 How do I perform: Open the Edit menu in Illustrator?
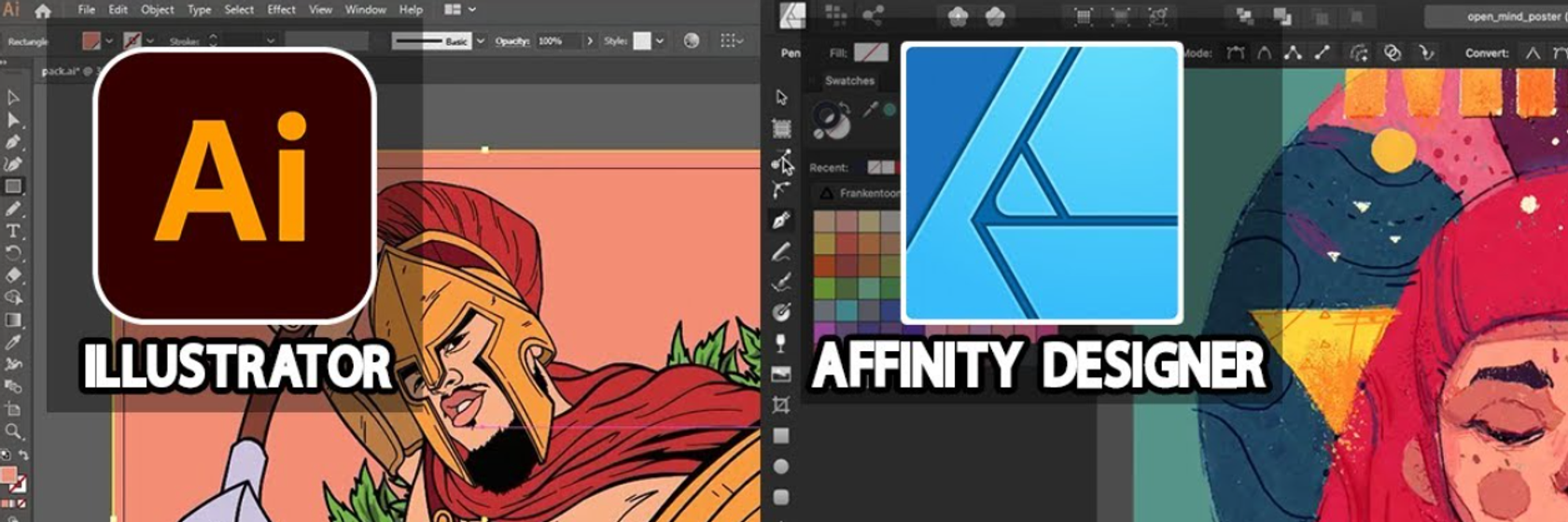(118, 9)
